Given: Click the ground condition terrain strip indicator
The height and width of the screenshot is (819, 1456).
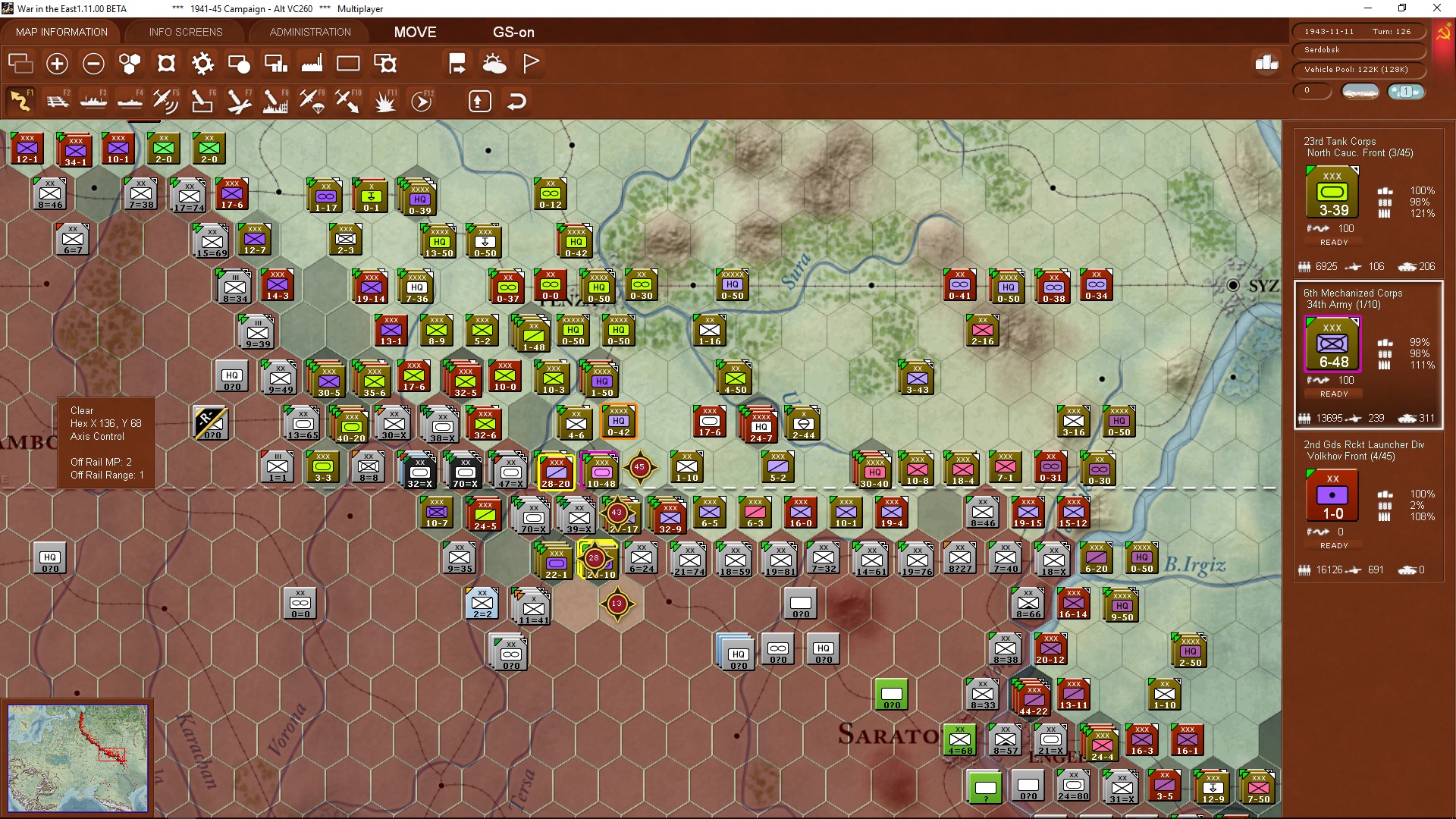Looking at the screenshot, I should [x=1360, y=92].
